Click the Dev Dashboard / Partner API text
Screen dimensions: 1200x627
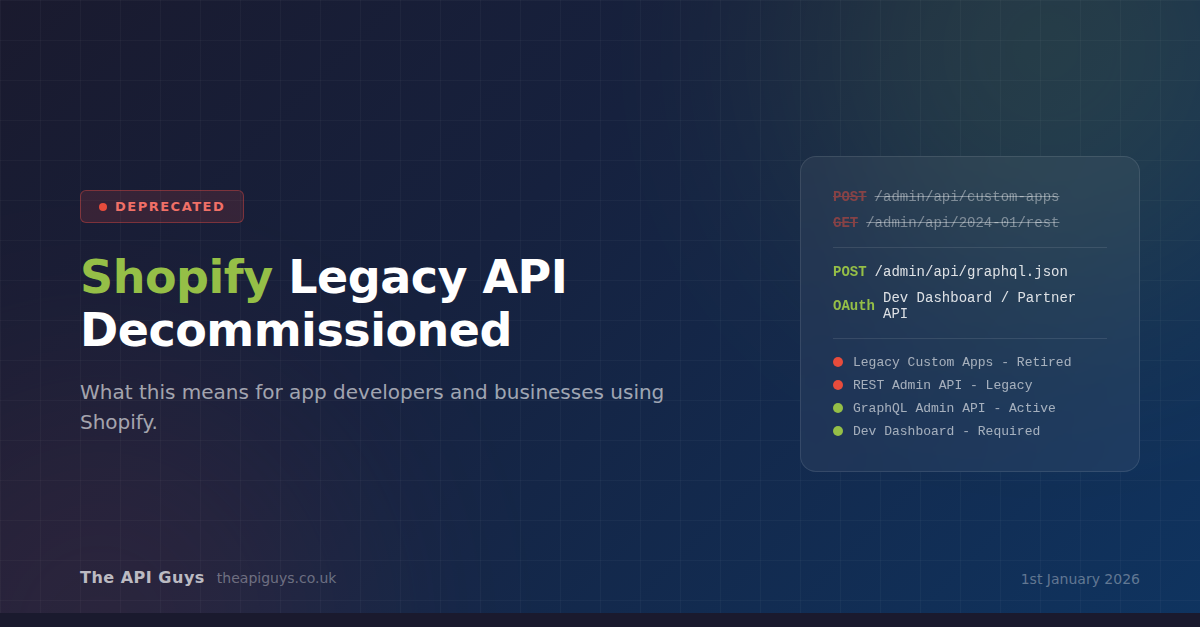pos(978,305)
